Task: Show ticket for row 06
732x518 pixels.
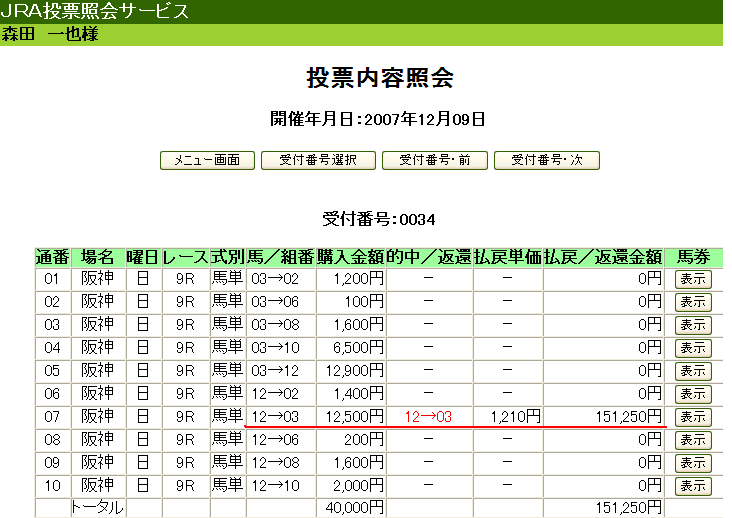Action: pos(693,394)
